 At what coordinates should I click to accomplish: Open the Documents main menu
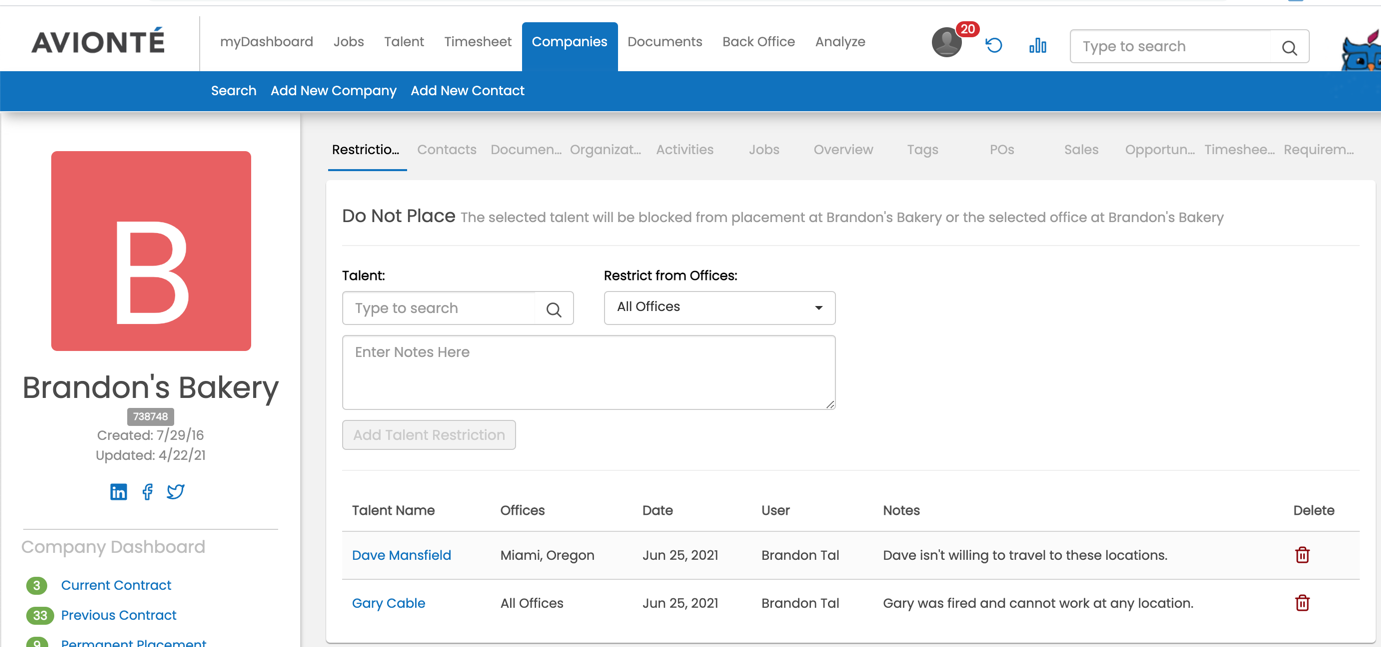tap(665, 42)
